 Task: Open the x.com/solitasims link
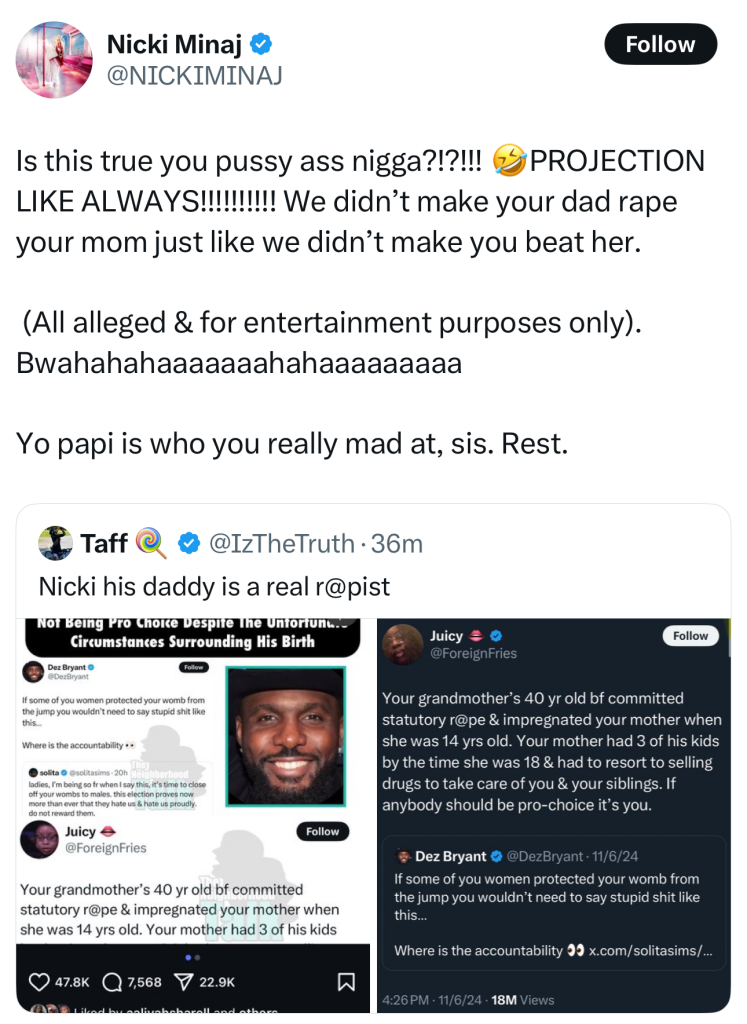[x=650, y=950]
